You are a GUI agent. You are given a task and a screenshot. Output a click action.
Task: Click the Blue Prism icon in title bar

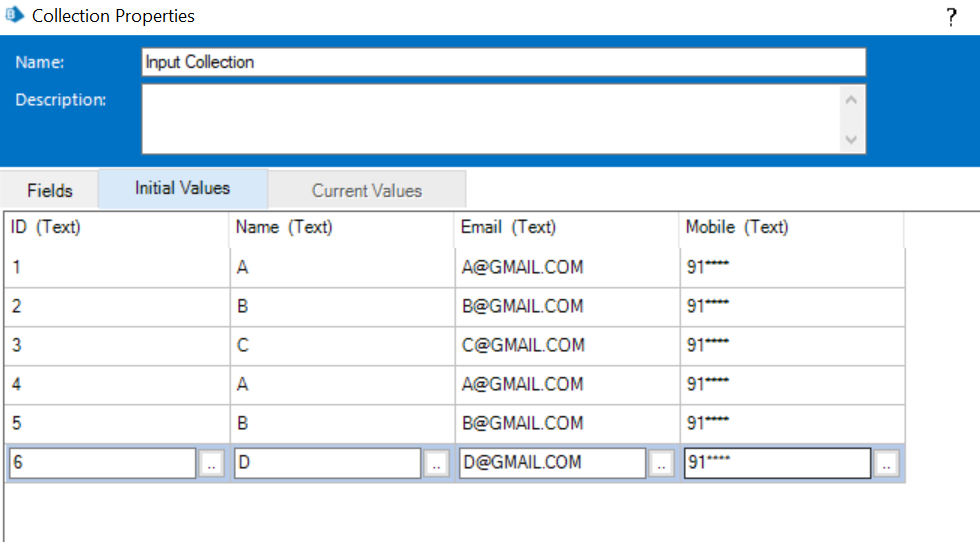15,16
